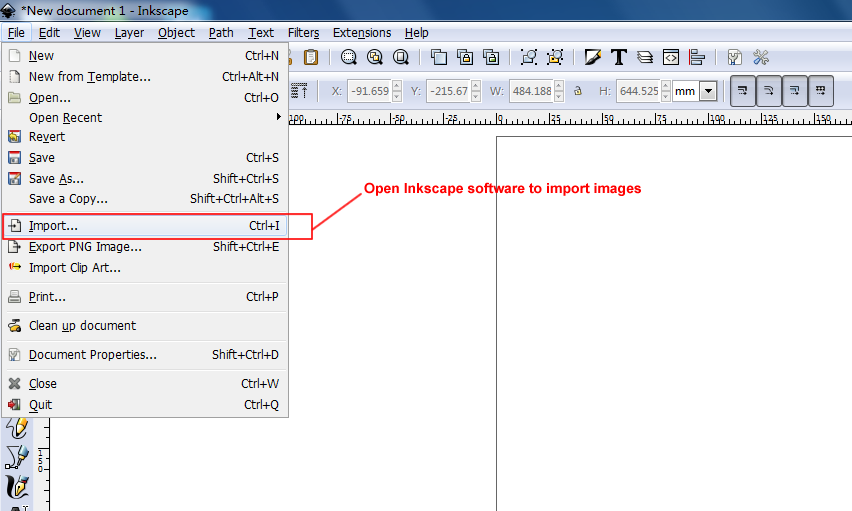Toggle the scale stroke width button
The height and width of the screenshot is (511, 852).
point(743,91)
